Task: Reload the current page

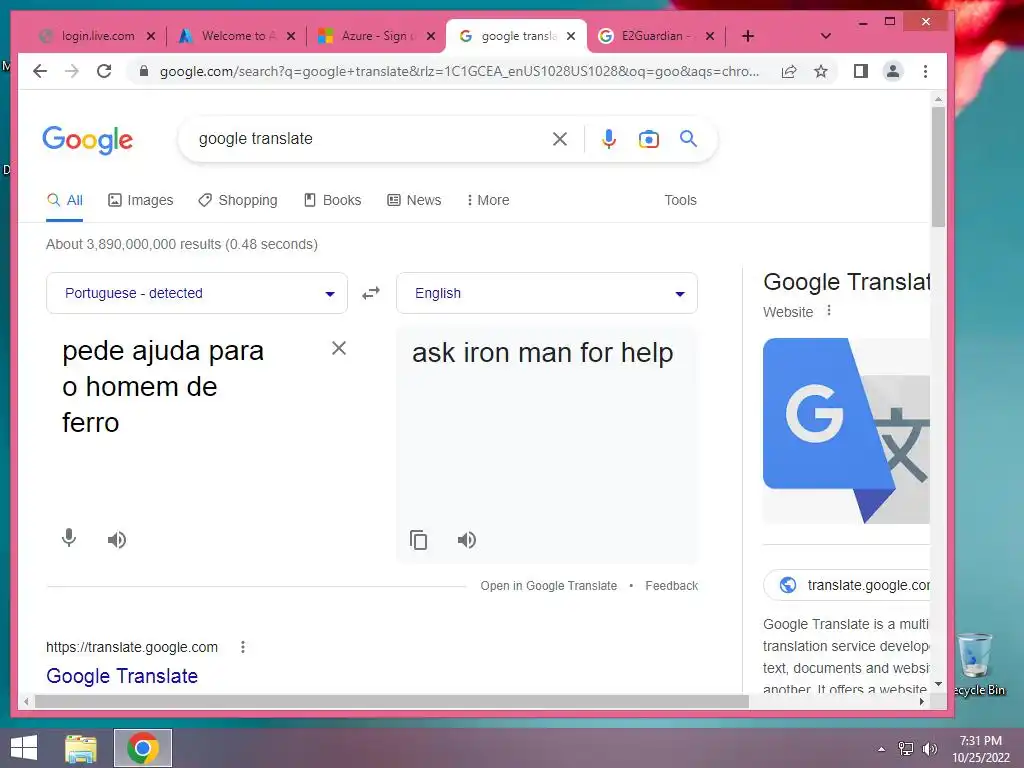Action: [x=104, y=71]
